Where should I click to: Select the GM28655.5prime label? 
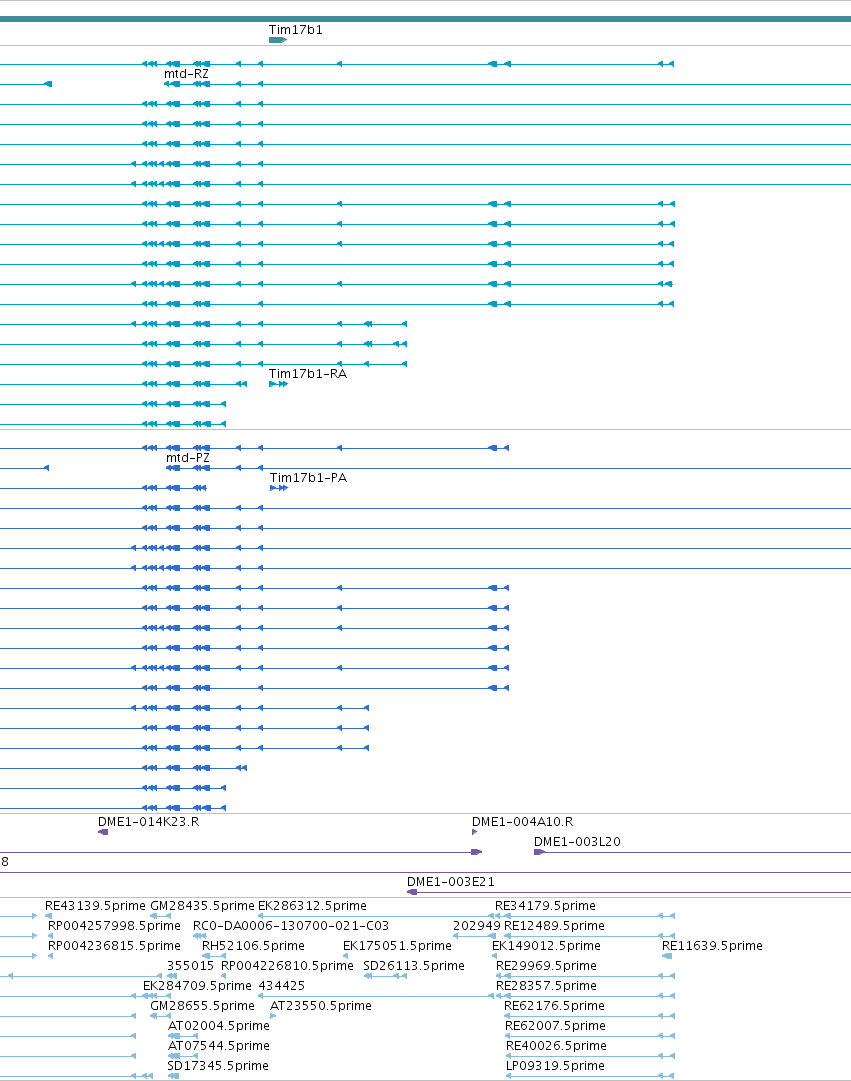point(202,1006)
